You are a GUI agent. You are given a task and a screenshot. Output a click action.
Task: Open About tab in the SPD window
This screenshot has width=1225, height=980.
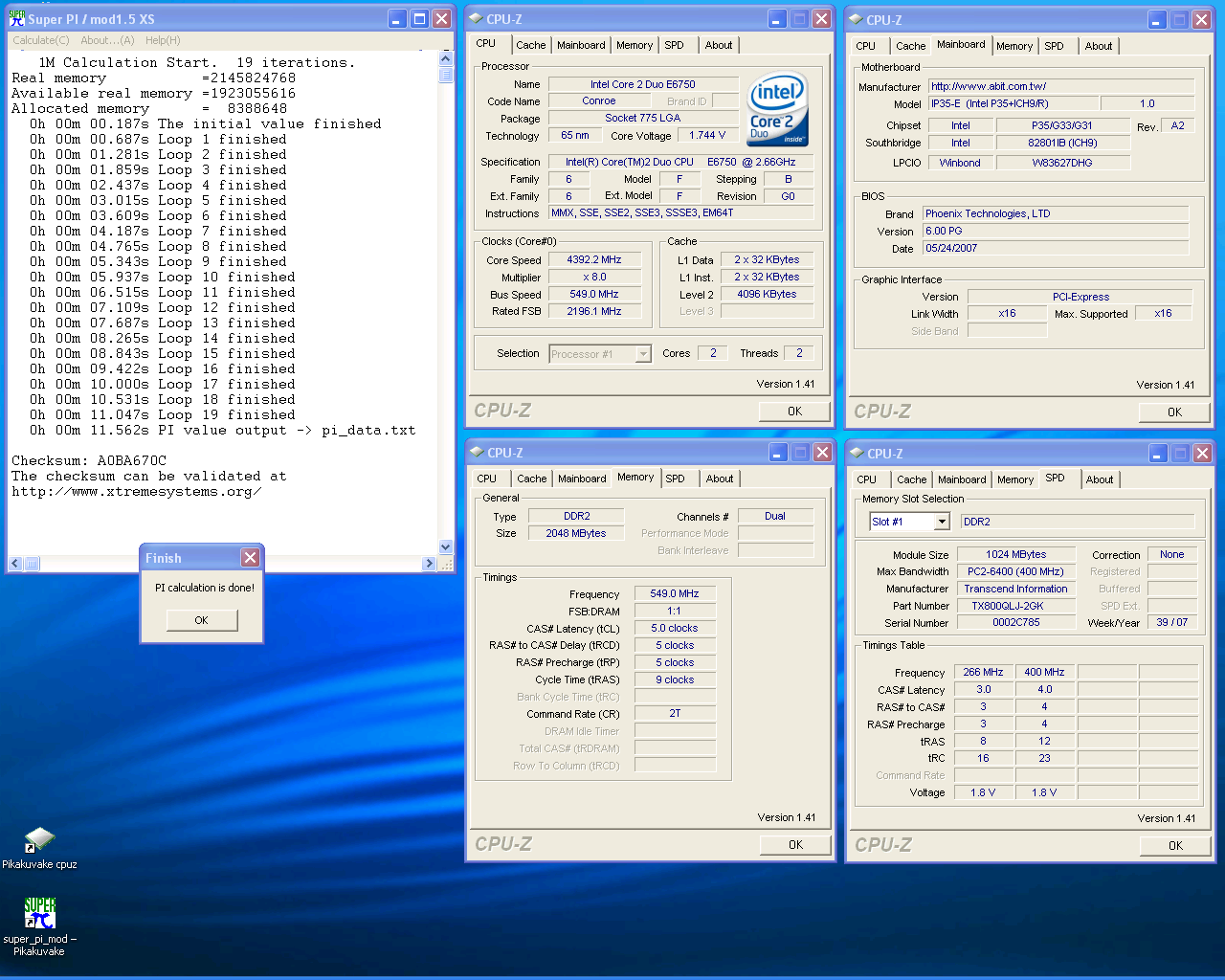(x=1100, y=479)
